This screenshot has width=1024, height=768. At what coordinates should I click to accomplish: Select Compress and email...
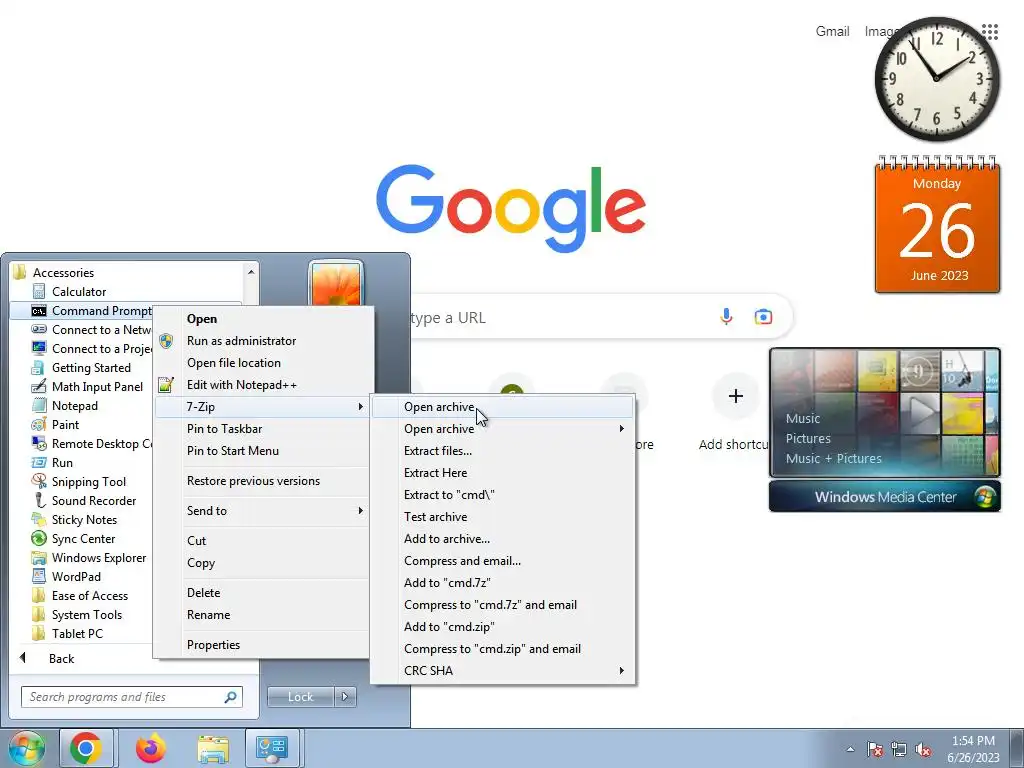[503, 560]
